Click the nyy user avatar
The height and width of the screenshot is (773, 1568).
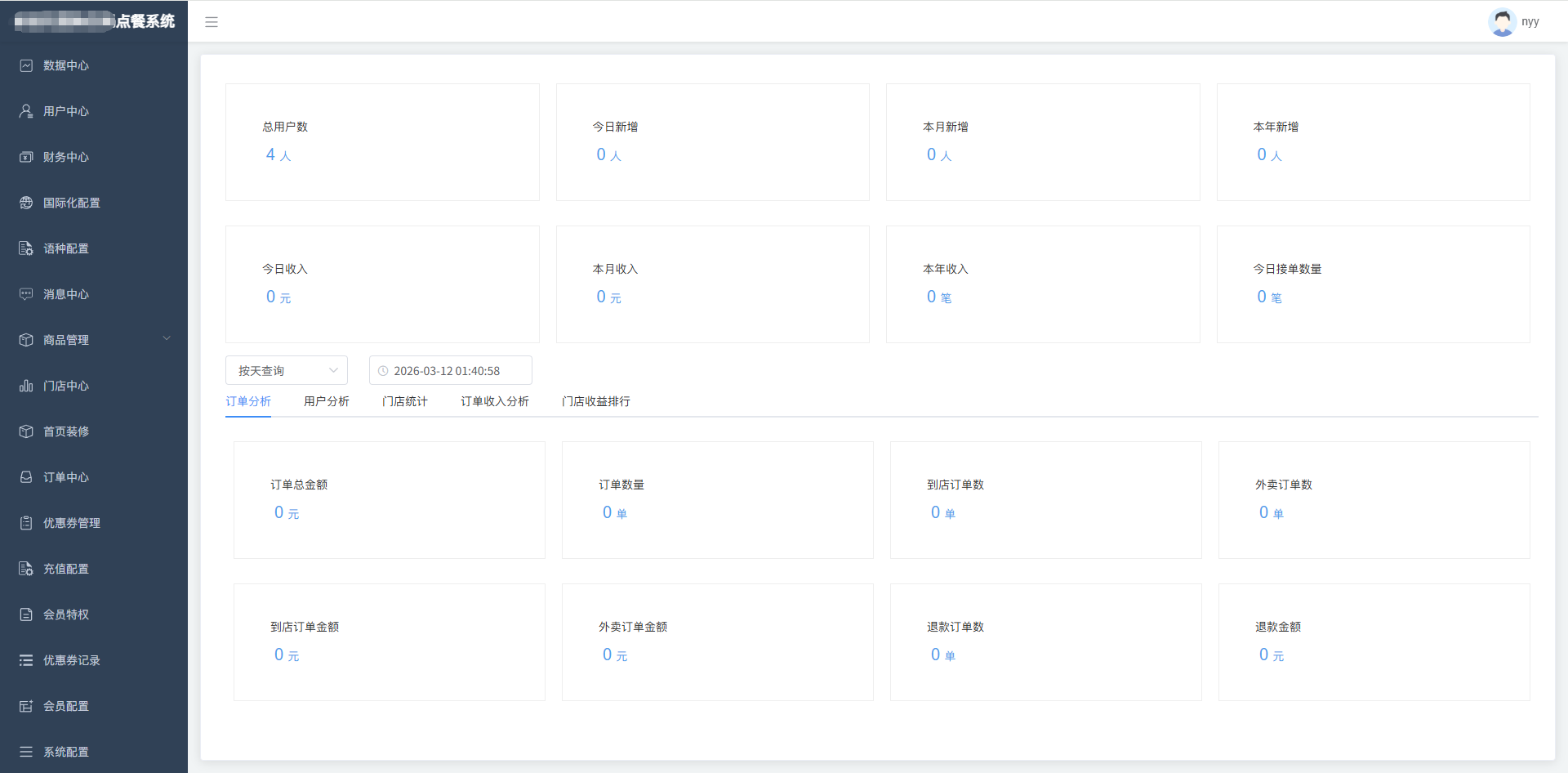pos(1502,22)
